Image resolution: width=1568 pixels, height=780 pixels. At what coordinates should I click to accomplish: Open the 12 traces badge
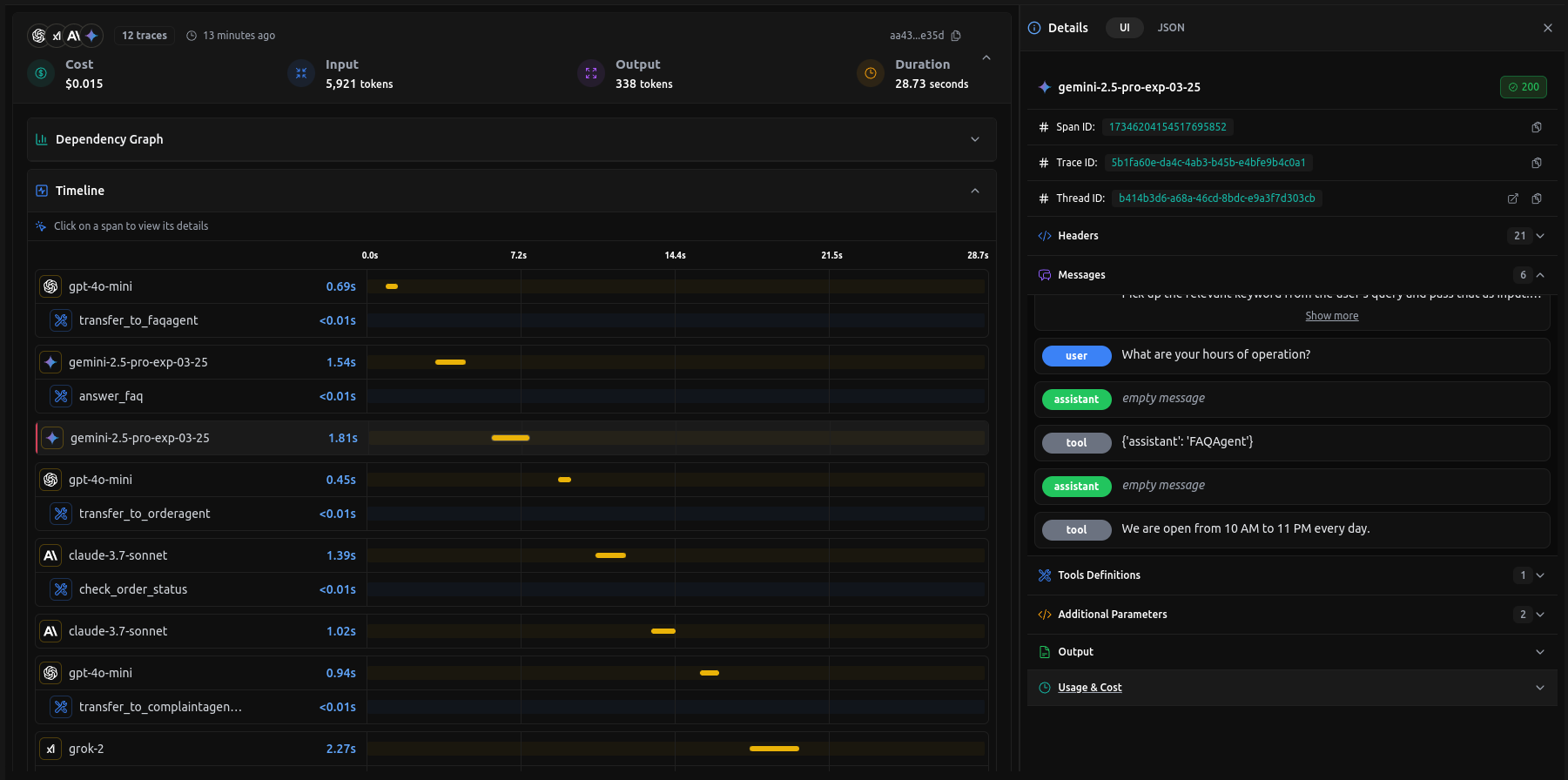tap(145, 36)
